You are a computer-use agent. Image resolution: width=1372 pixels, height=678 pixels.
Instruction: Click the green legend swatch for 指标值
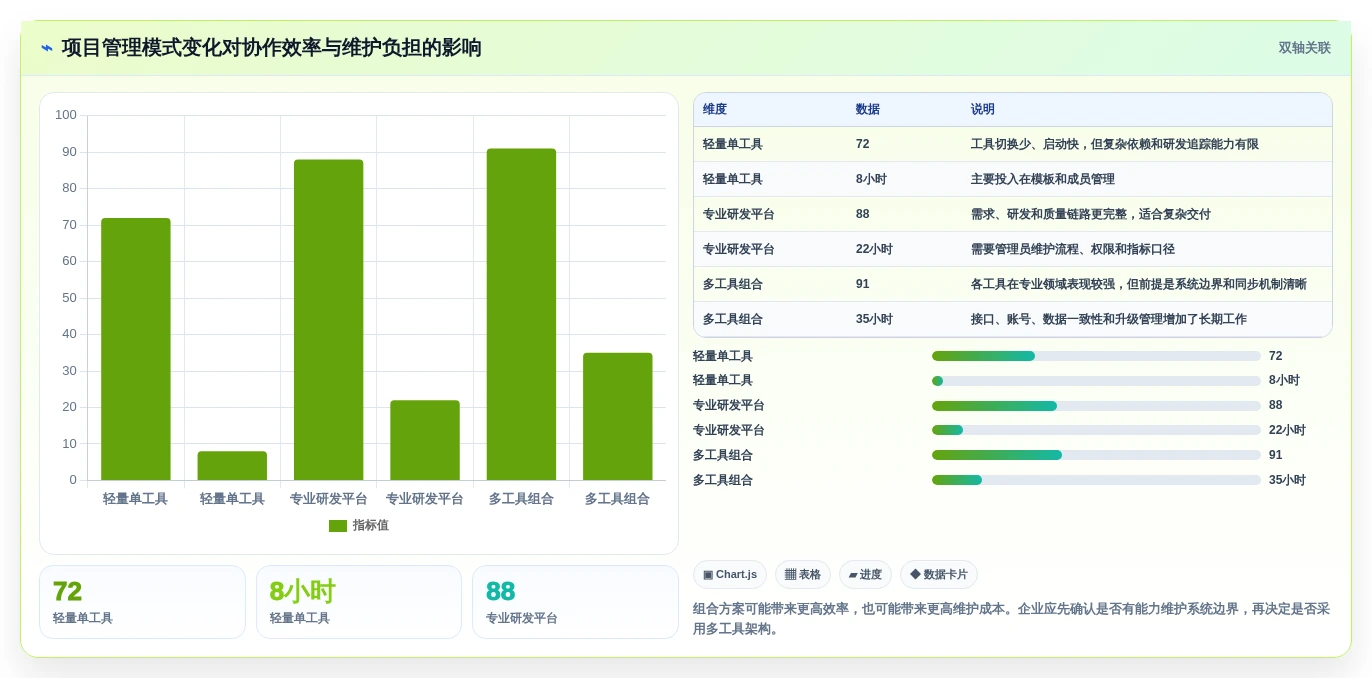tap(338, 526)
